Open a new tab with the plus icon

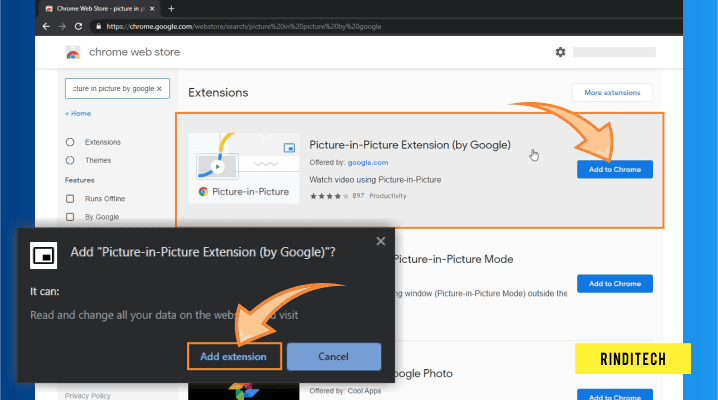(171, 9)
